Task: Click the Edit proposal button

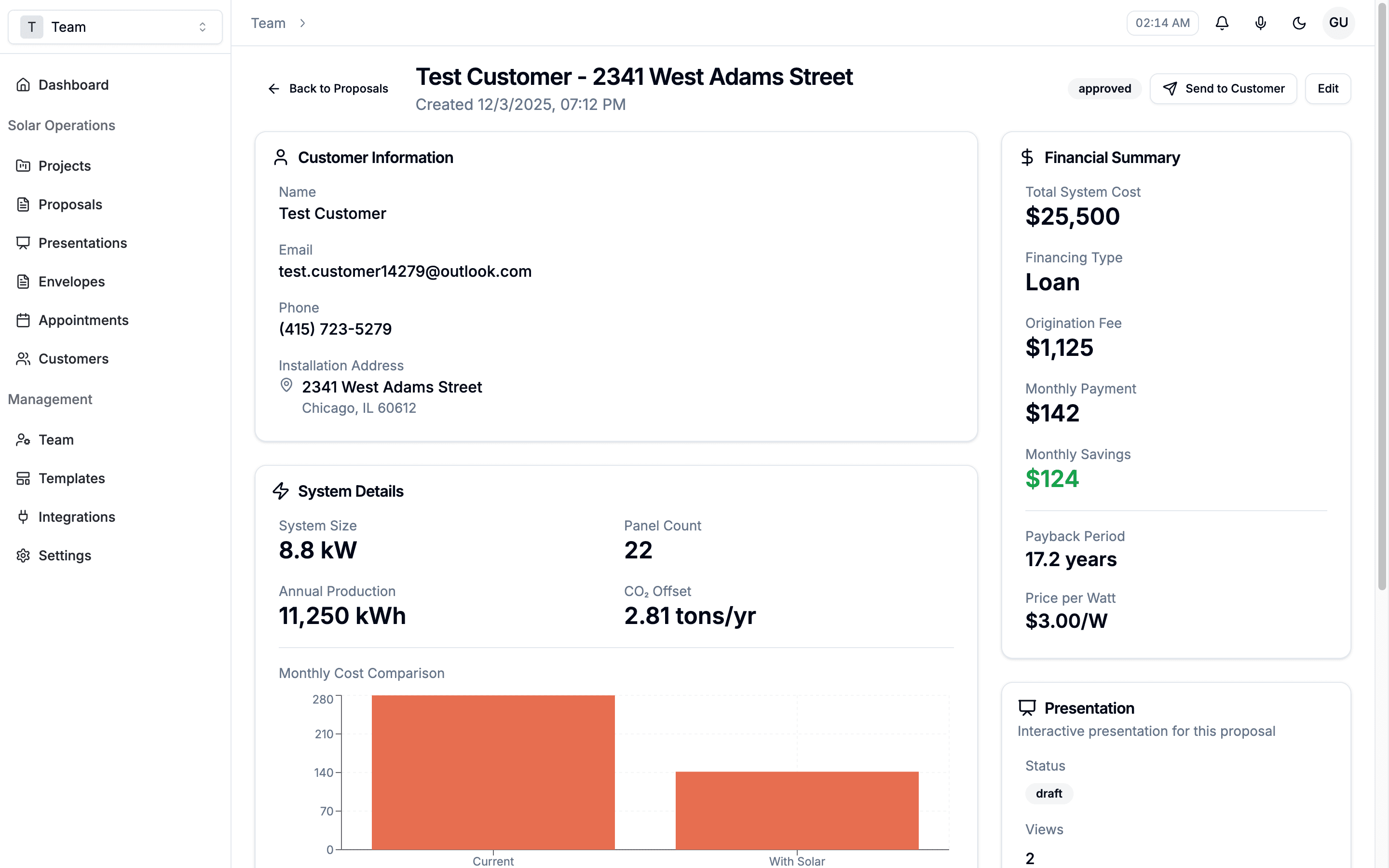Action: coord(1328,88)
